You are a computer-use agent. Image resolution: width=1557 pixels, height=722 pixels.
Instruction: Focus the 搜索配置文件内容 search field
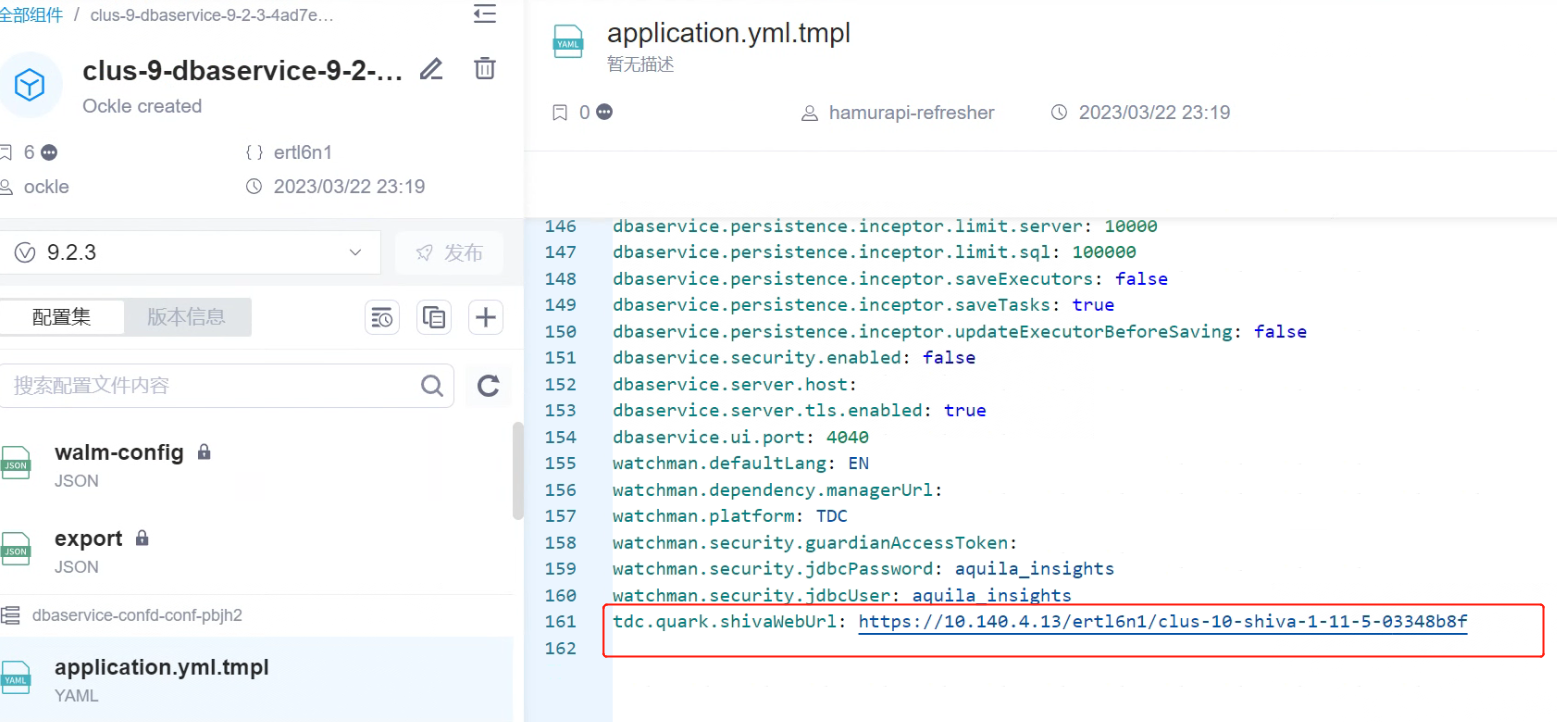(210, 386)
